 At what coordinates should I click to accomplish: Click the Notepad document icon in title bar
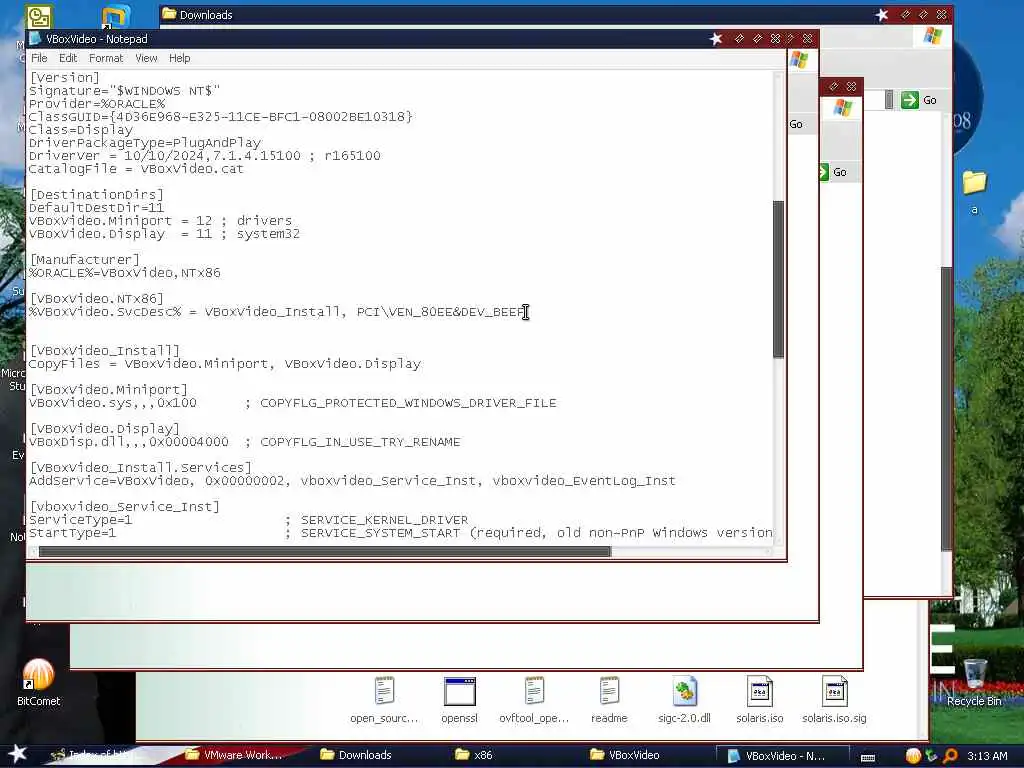(x=35, y=39)
